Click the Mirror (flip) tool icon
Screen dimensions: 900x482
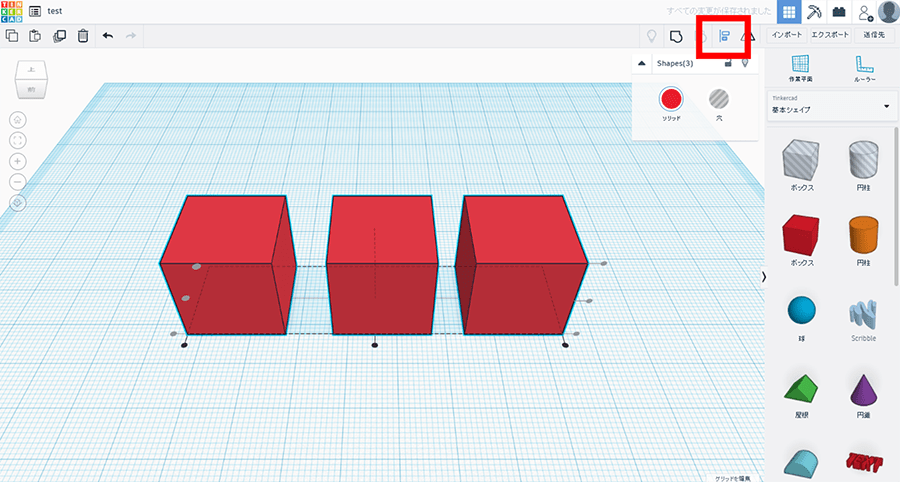pos(748,37)
